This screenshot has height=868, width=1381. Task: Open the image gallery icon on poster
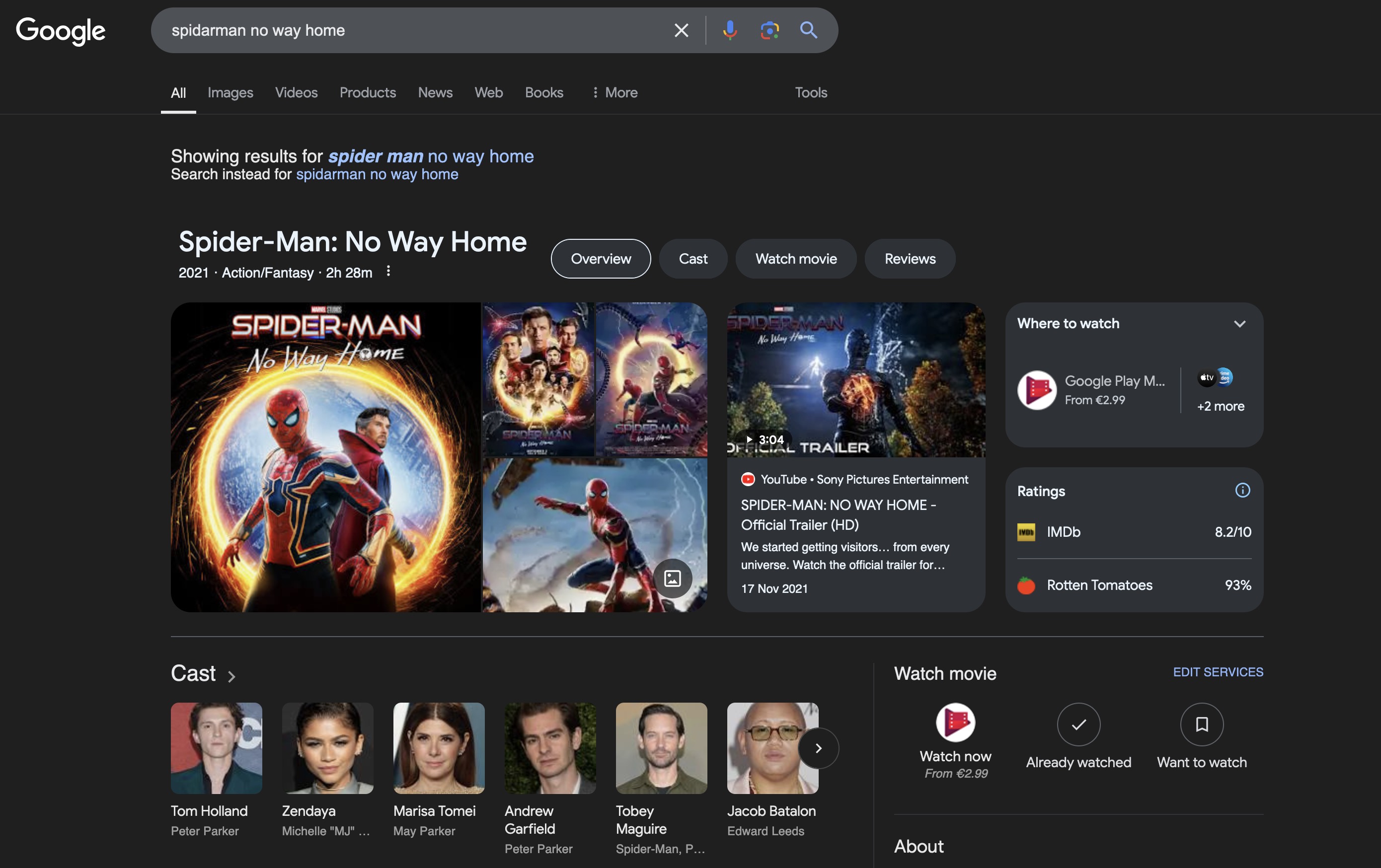[x=672, y=578]
